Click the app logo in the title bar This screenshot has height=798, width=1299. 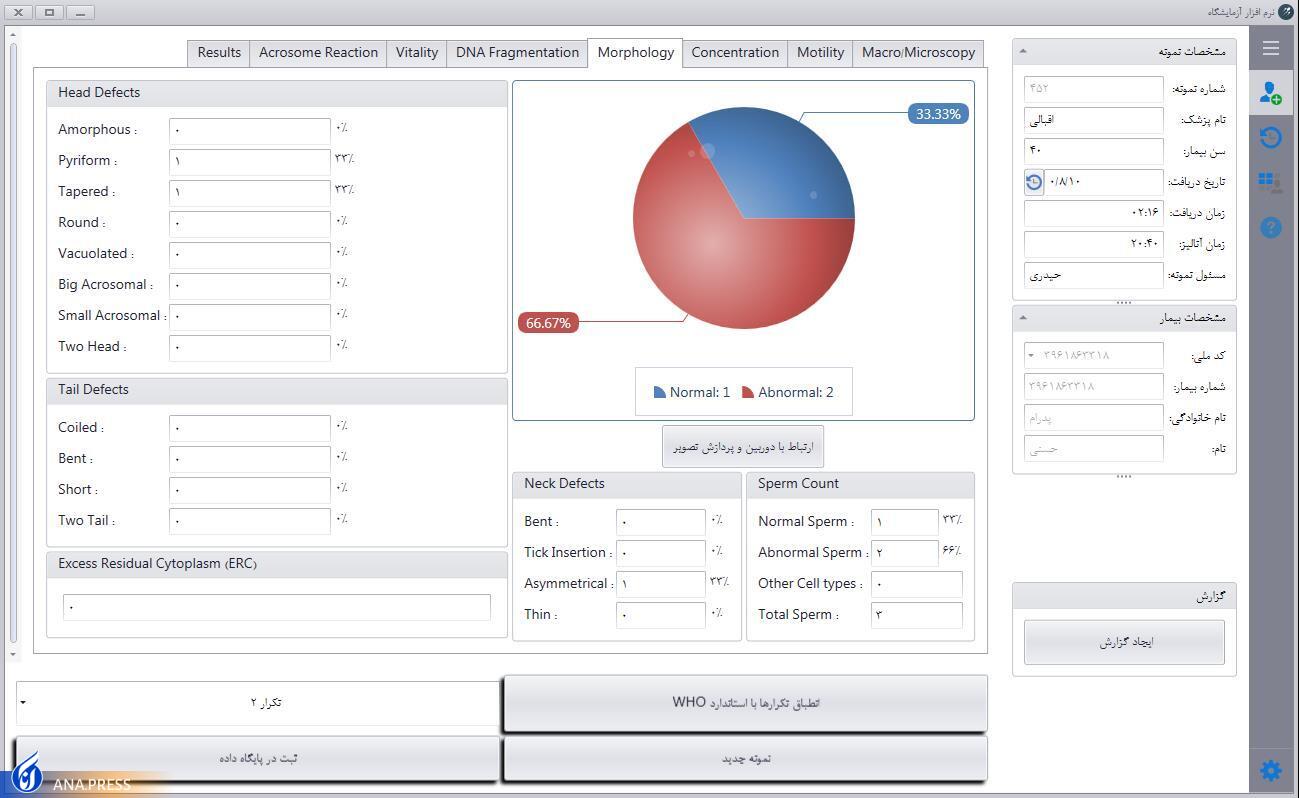click(x=1285, y=12)
